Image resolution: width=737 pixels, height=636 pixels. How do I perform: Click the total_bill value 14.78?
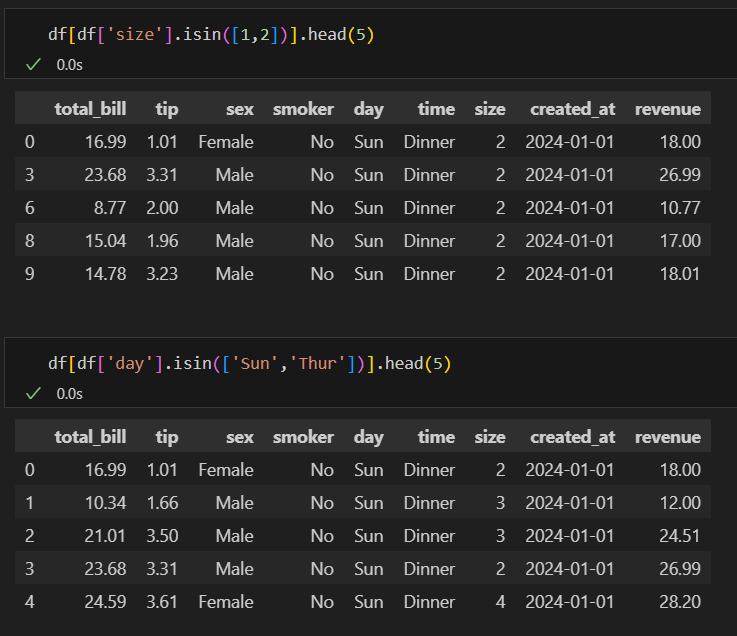(105, 274)
